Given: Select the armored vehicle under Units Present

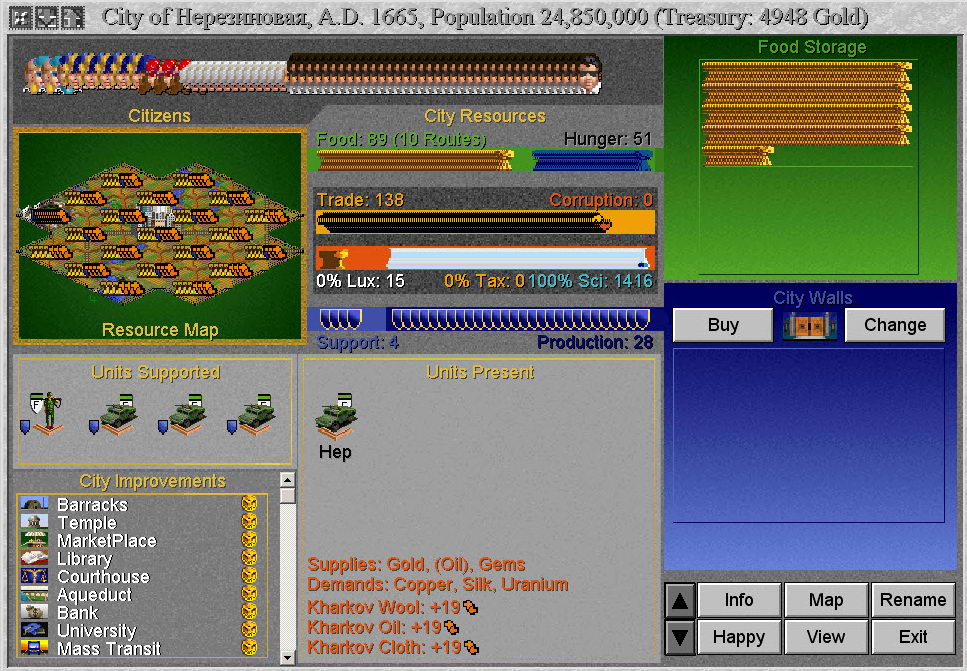Looking at the screenshot, I should 336,416.
